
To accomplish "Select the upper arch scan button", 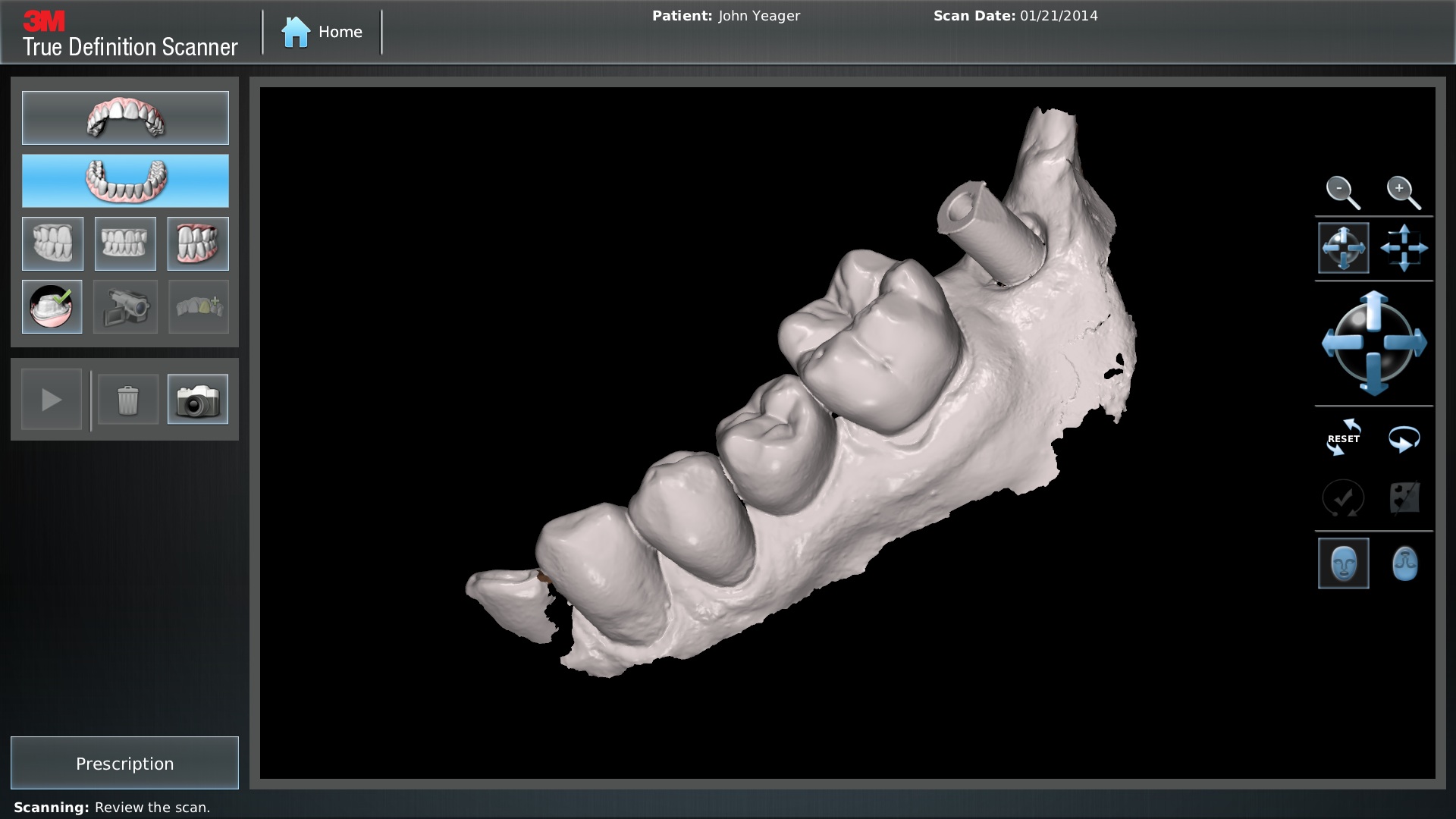I will pyautogui.click(x=125, y=118).
